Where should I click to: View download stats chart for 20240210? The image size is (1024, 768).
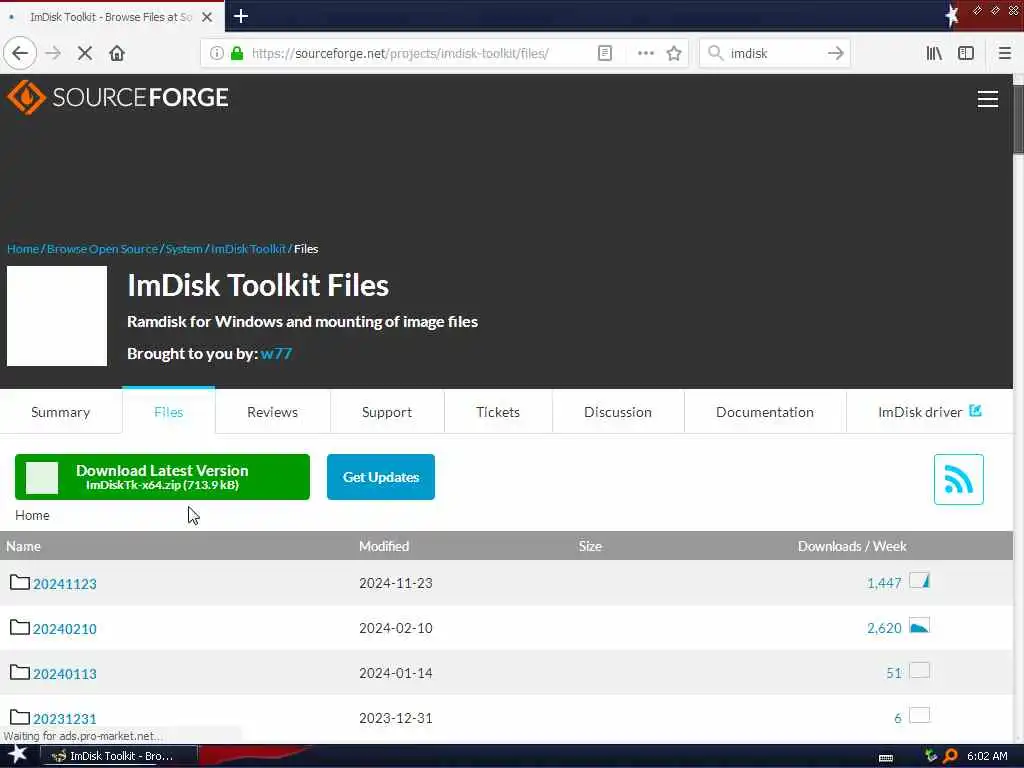919,626
